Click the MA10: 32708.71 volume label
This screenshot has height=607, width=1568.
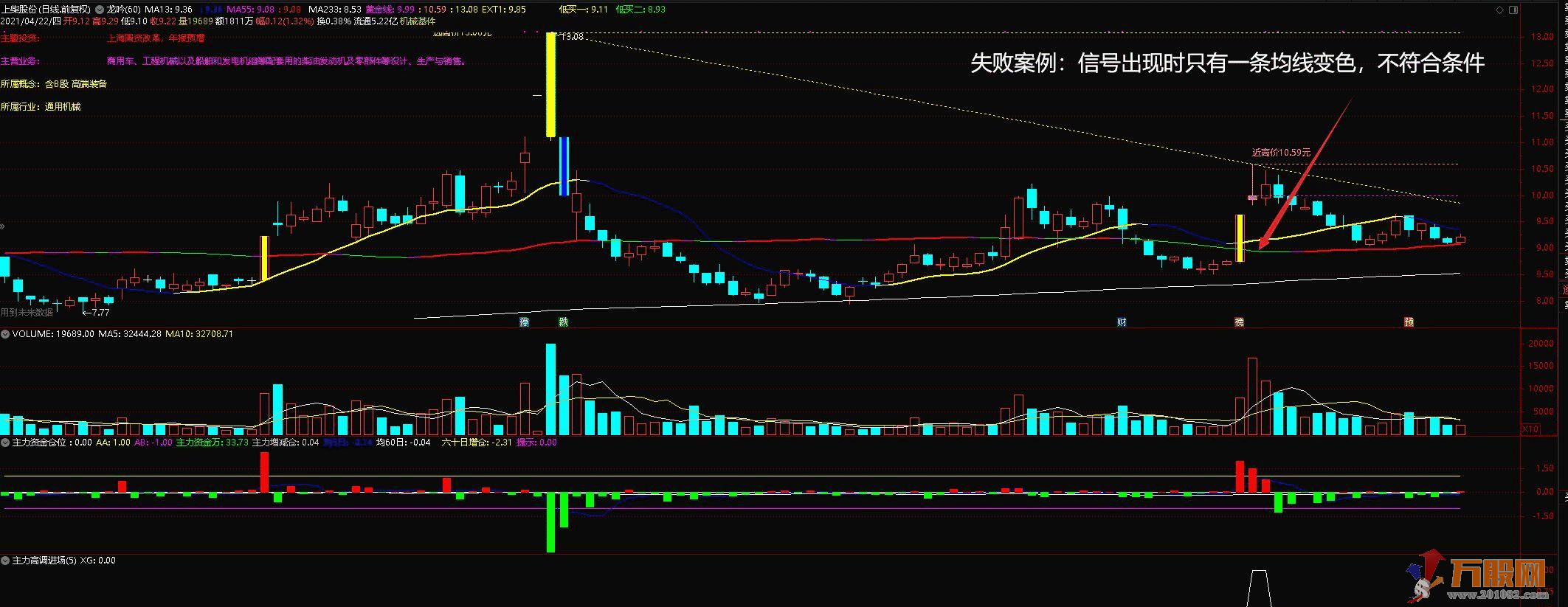click(x=199, y=334)
